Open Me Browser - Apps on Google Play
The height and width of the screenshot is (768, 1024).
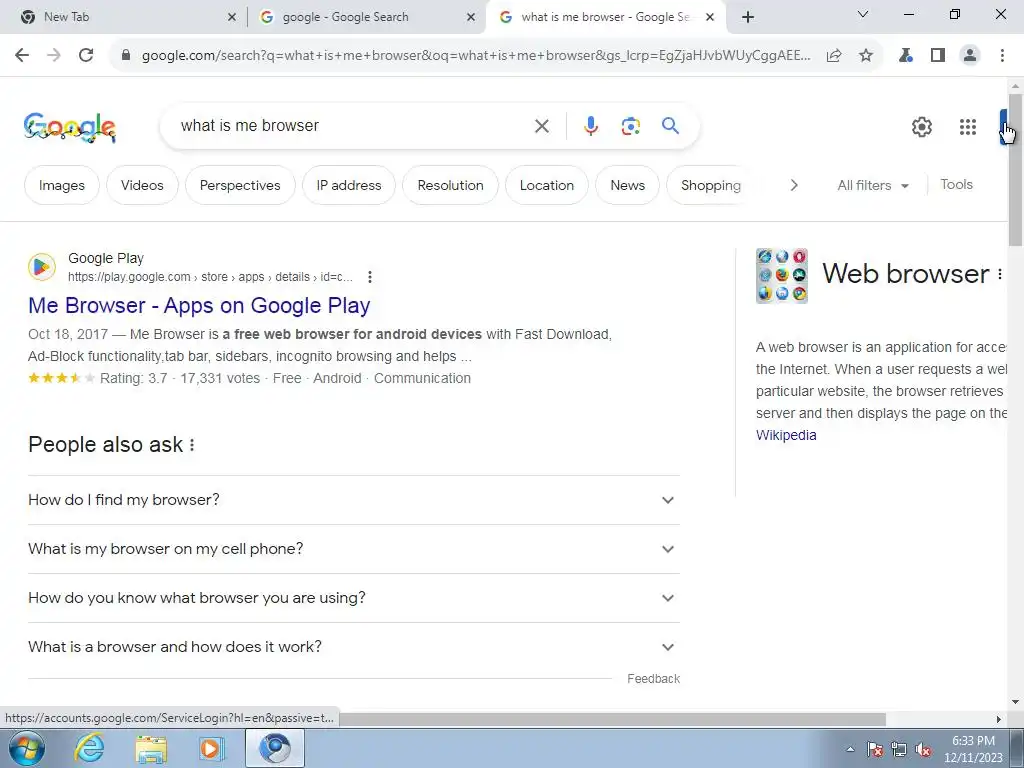199,306
